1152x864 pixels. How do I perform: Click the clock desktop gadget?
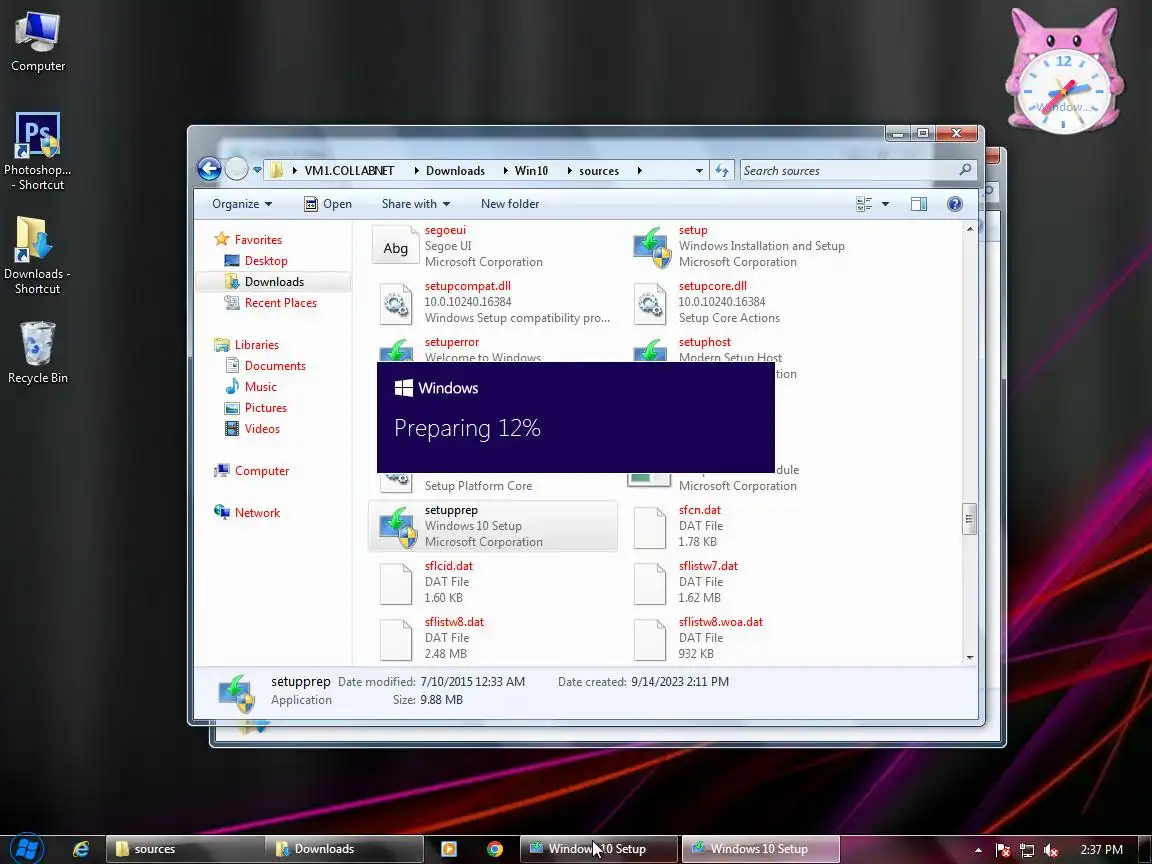coord(1063,71)
